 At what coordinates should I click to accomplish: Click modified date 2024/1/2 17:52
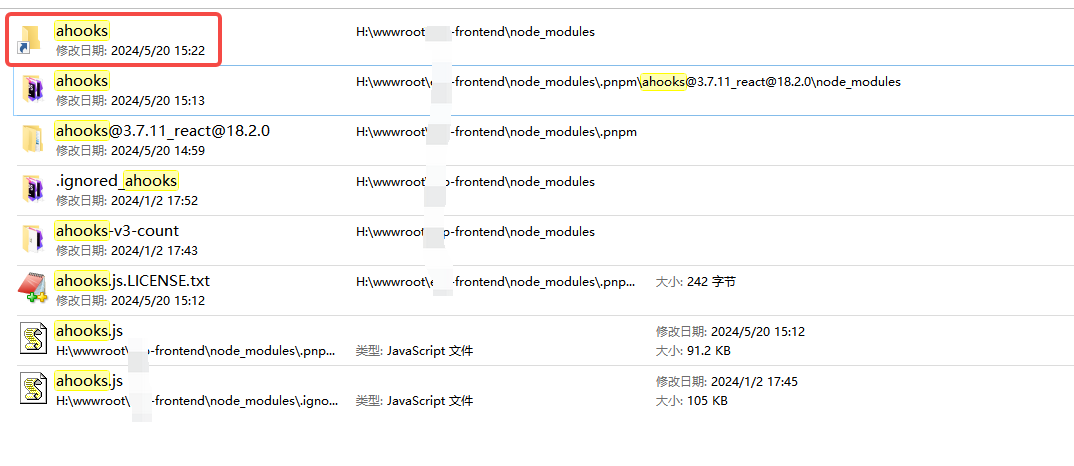click(x=154, y=201)
